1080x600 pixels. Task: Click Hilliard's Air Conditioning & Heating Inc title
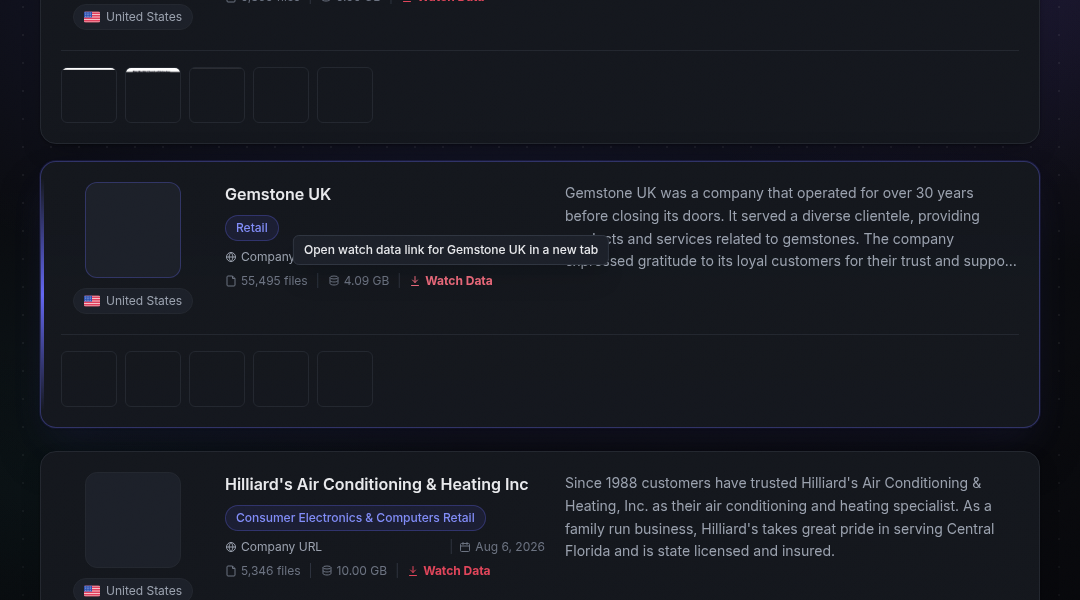[x=377, y=484]
